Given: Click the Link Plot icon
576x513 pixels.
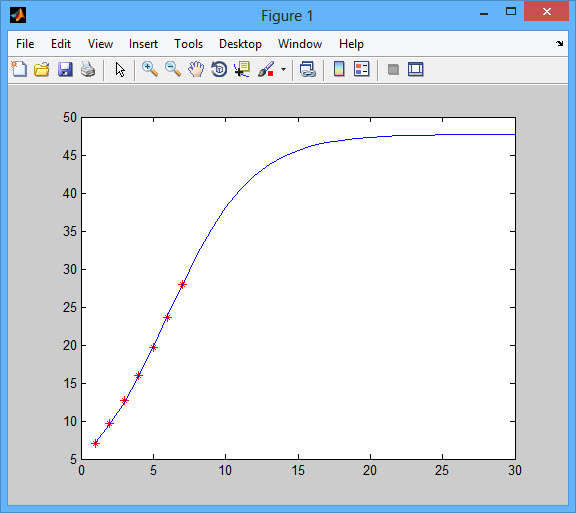Looking at the screenshot, I should coord(307,69).
